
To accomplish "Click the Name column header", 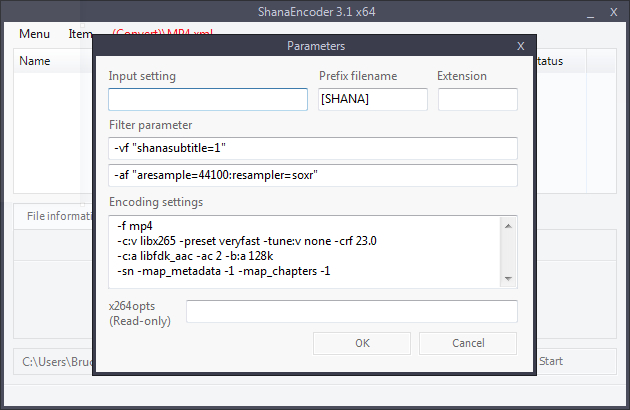I will [x=36, y=61].
